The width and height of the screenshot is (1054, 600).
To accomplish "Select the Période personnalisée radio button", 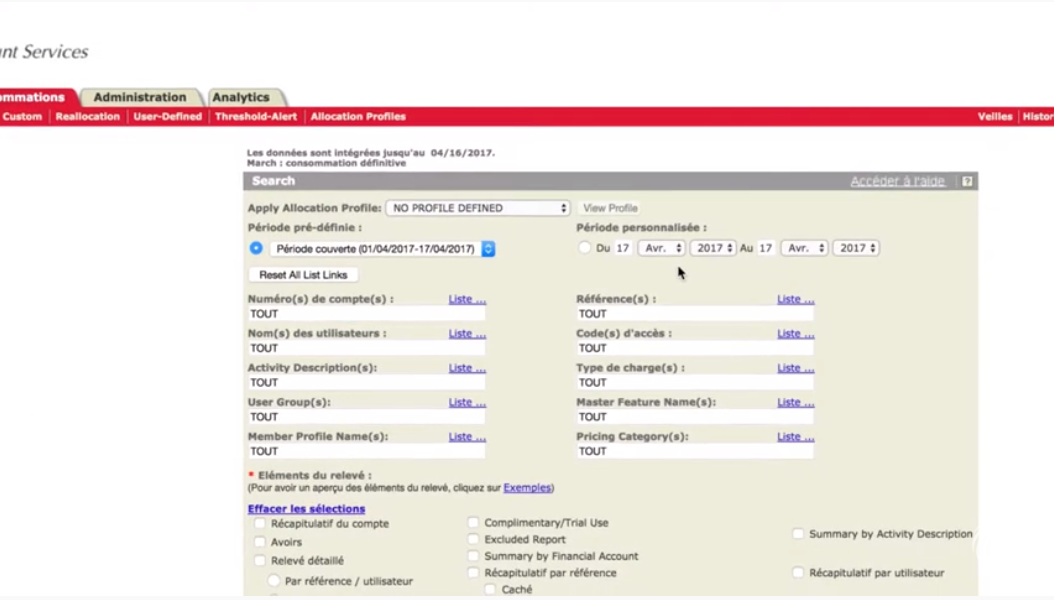I will coord(584,248).
